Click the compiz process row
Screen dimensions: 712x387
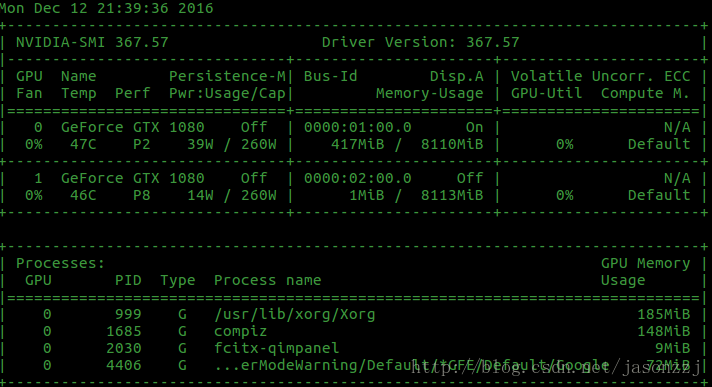pyautogui.click(x=353, y=332)
